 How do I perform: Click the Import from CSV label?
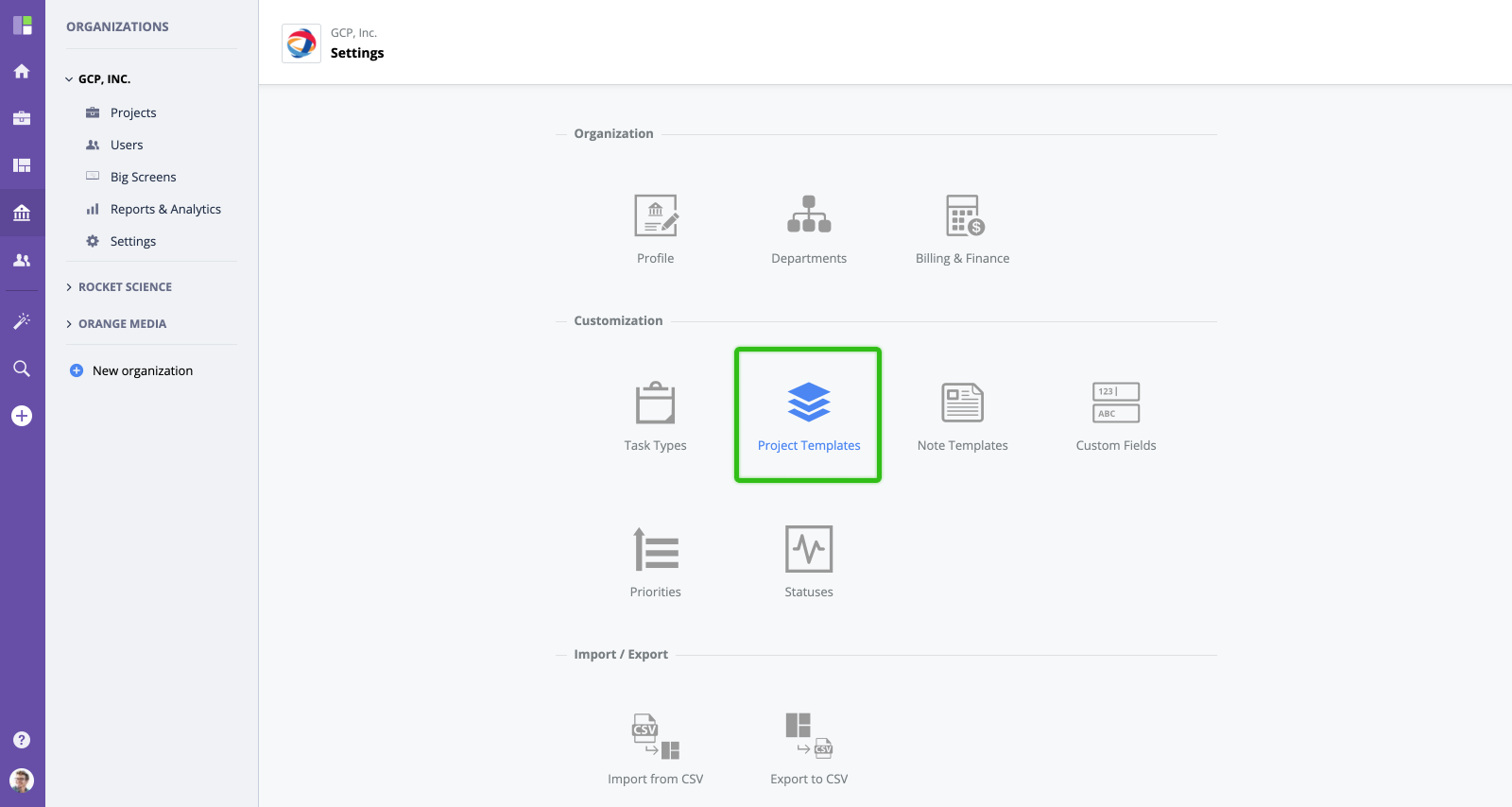coord(656,779)
